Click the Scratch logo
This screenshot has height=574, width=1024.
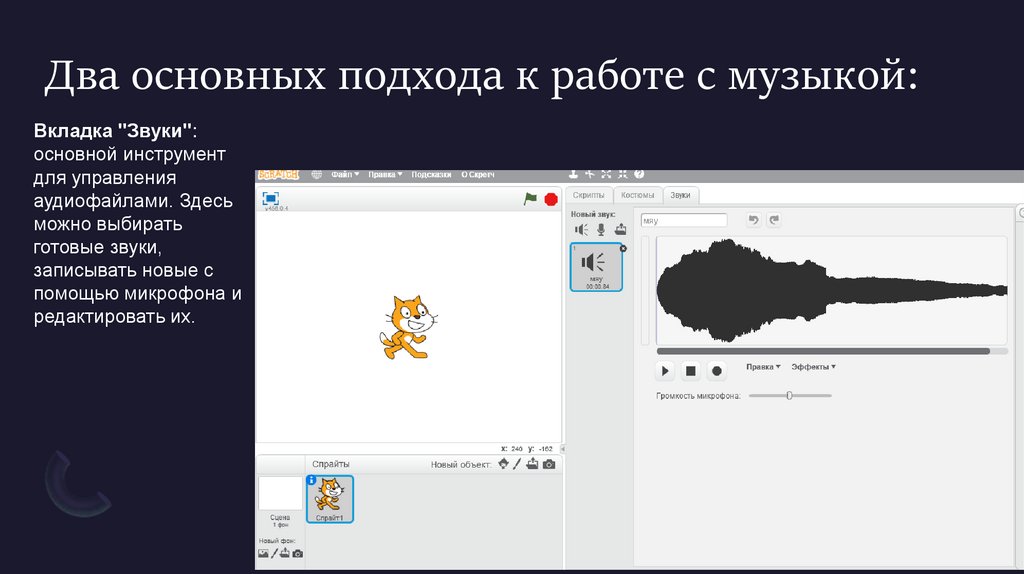(x=279, y=174)
